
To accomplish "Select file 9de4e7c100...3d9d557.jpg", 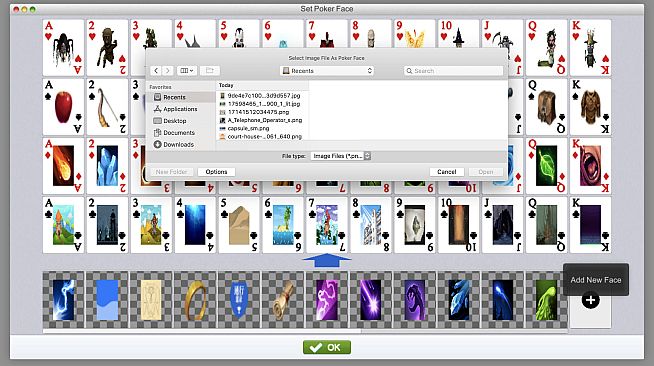I will coord(263,95).
